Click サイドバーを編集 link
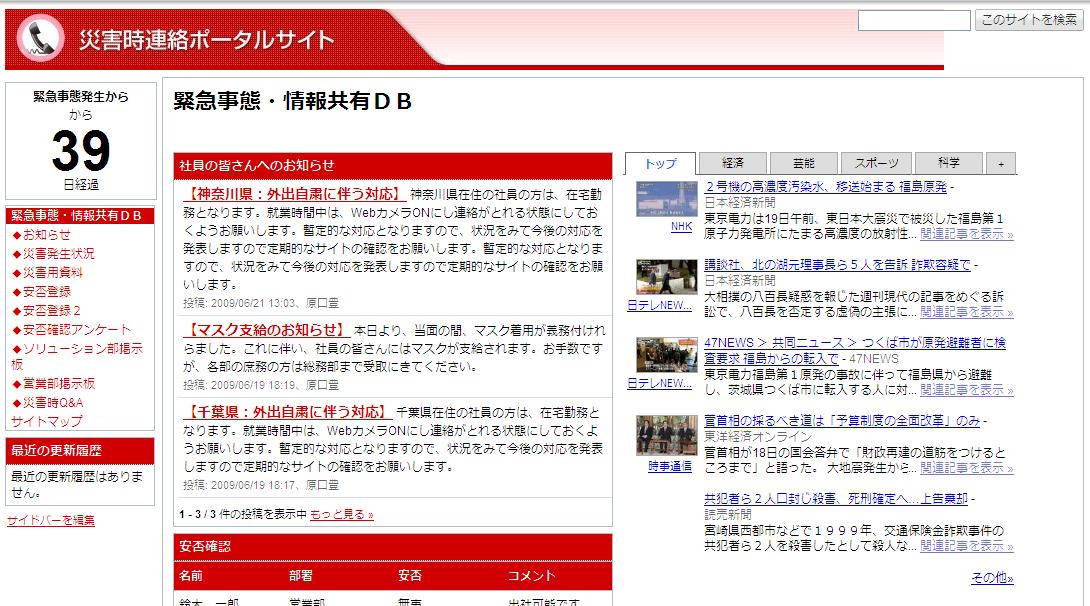This screenshot has width=1090, height=606. click(51, 520)
